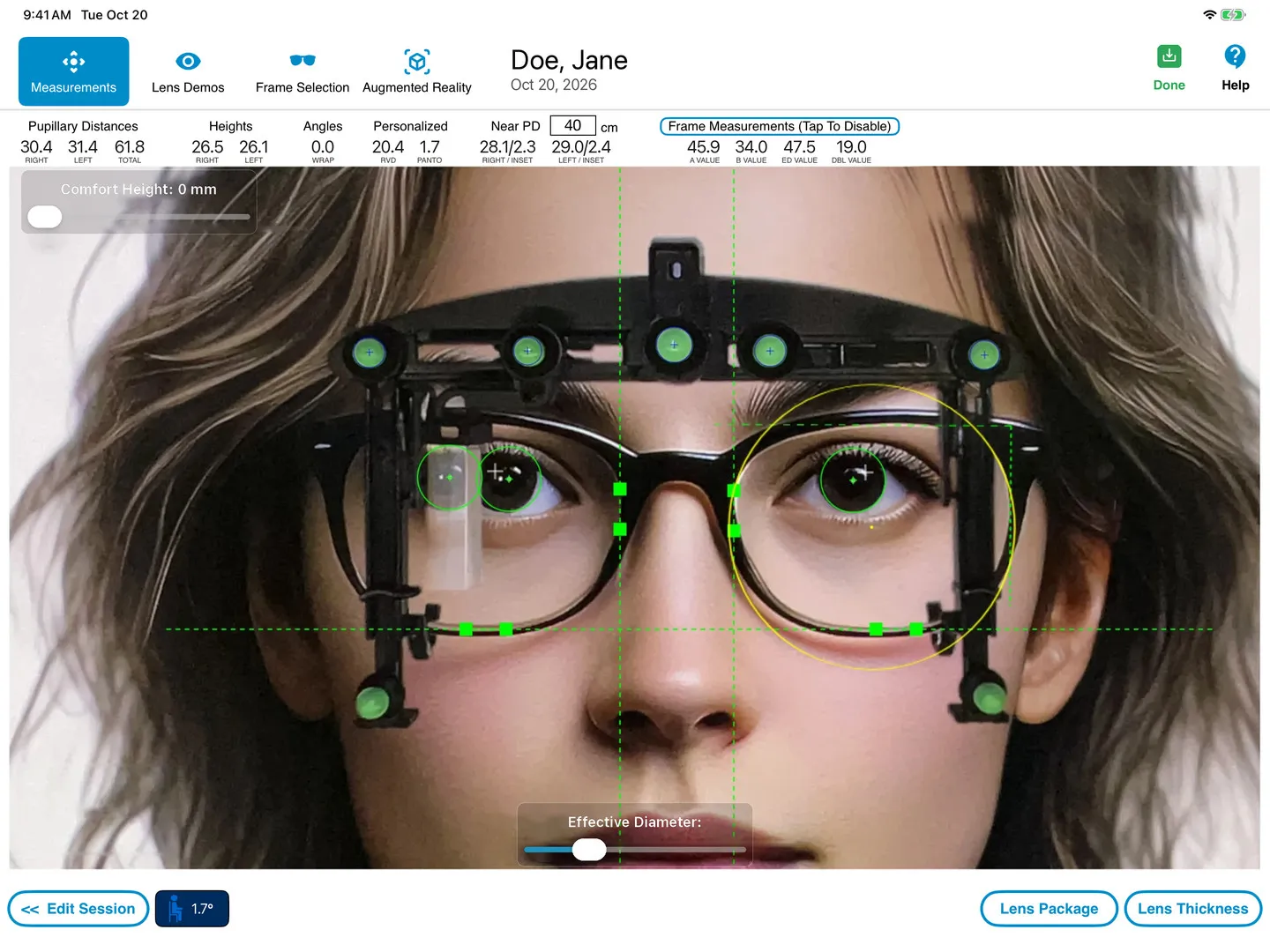
Task: Click Edit Session button
Action: (78, 909)
